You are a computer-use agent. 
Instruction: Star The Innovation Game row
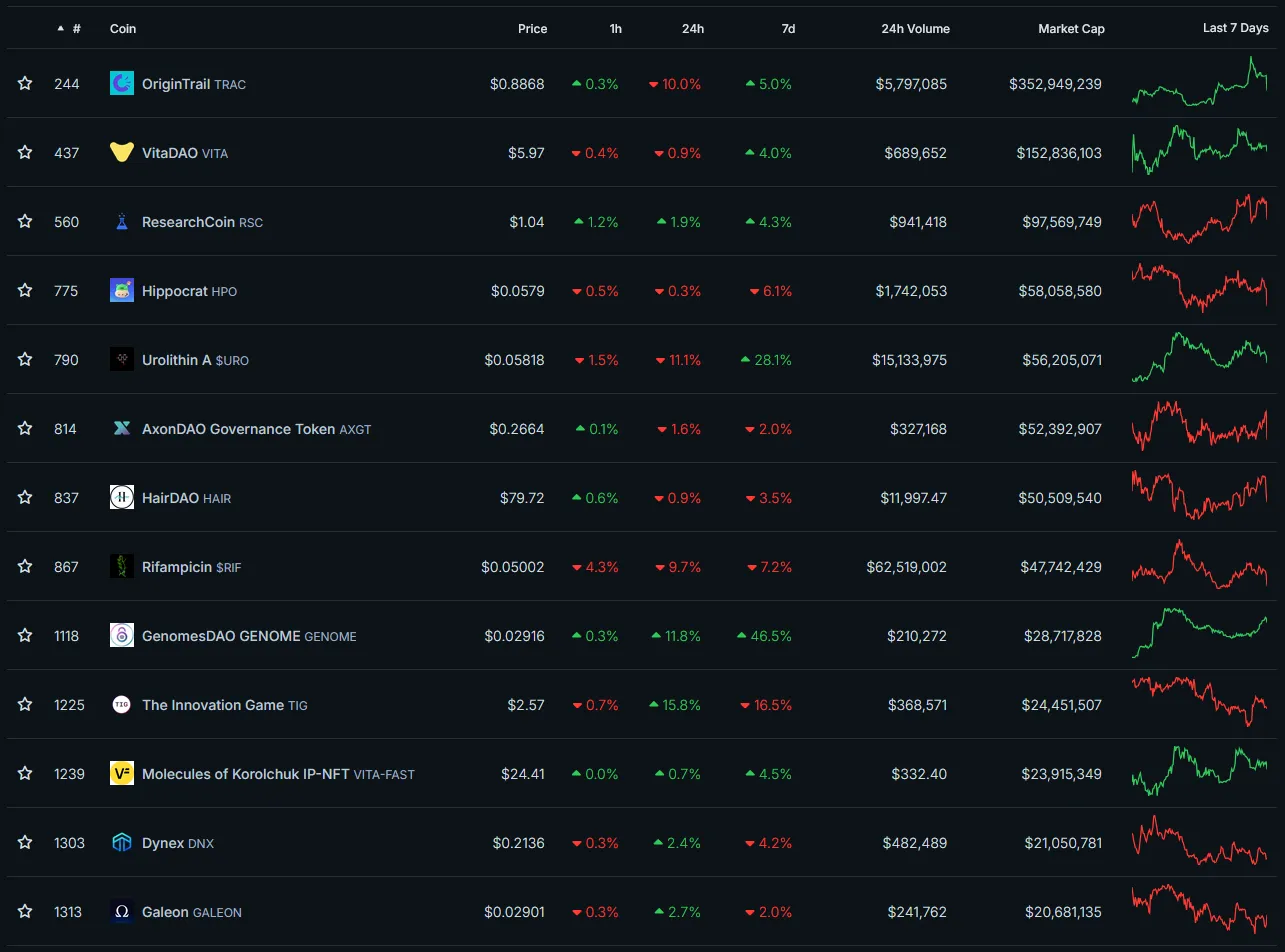[x=25, y=705]
